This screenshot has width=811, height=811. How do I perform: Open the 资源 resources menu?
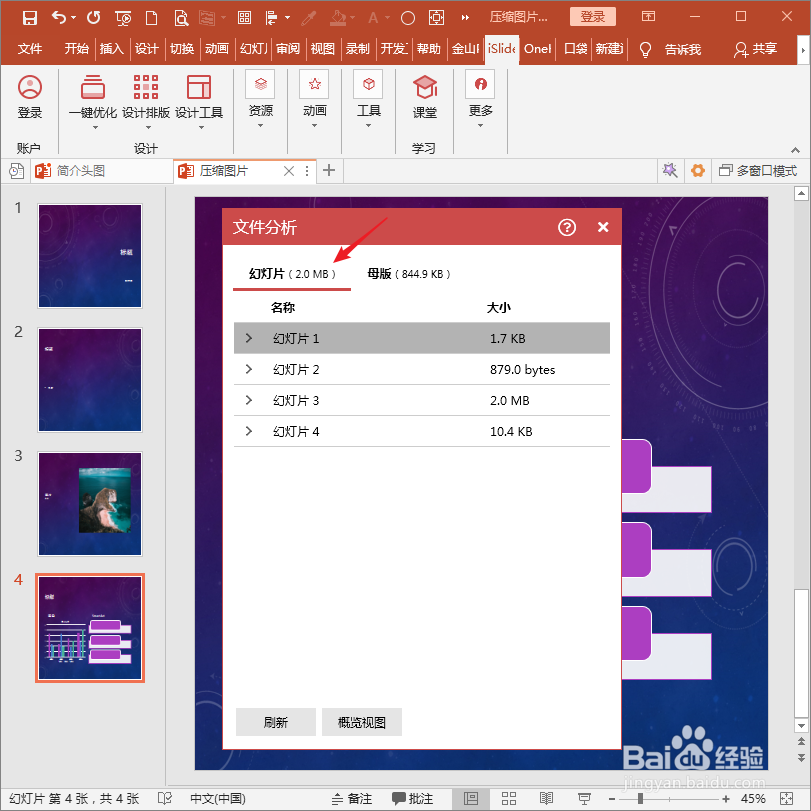(x=260, y=96)
